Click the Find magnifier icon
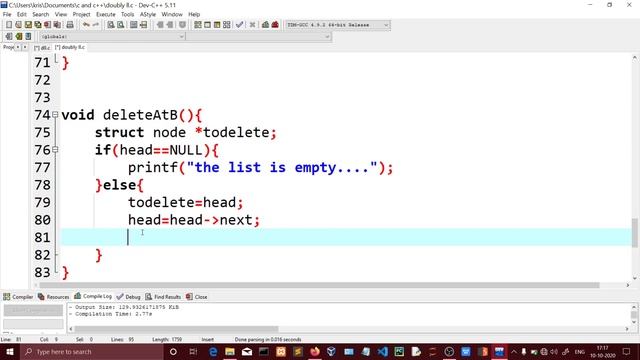This screenshot has width=640, height=360. pos(111,25)
